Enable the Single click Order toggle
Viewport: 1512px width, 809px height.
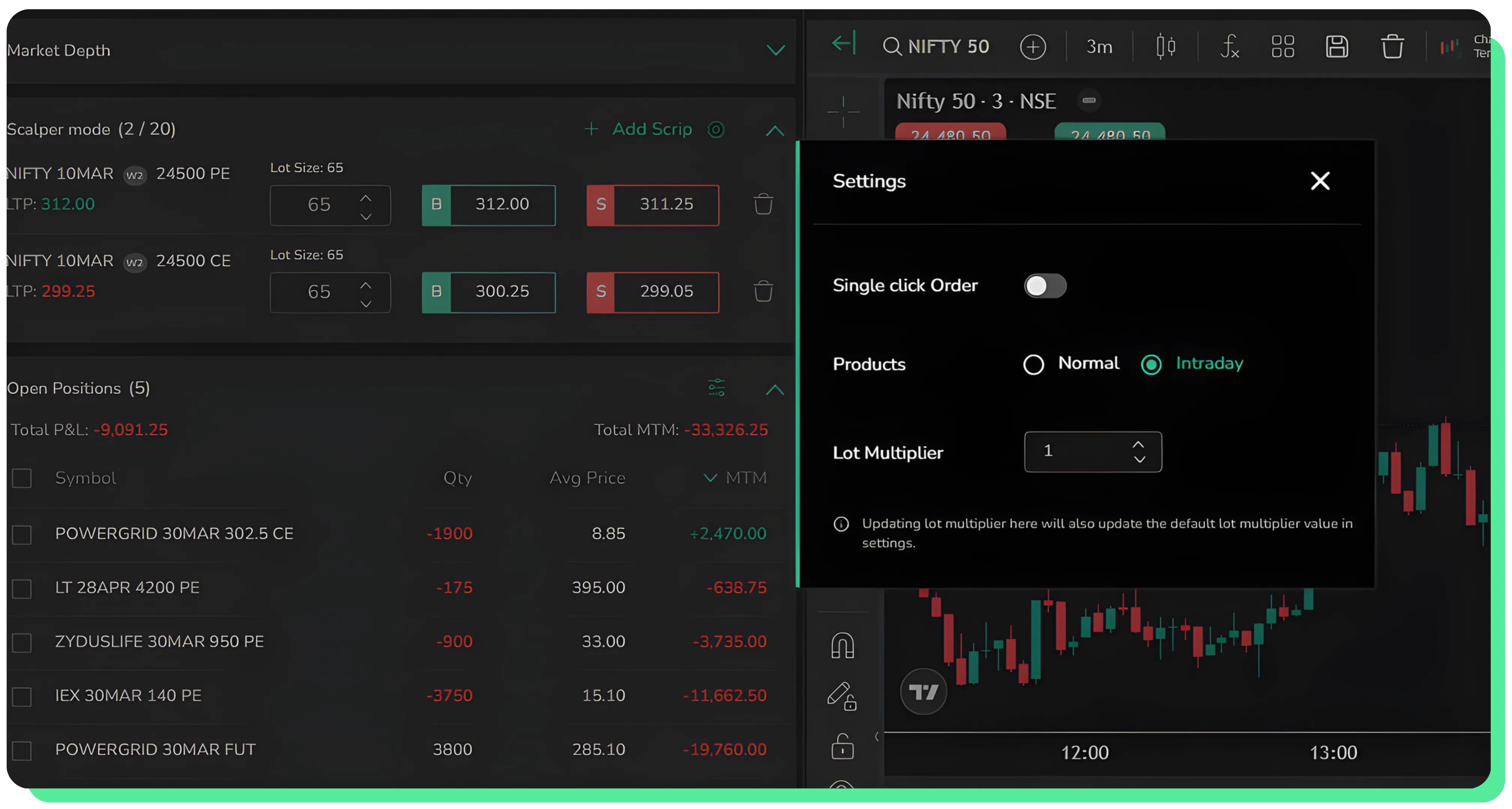click(x=1045, y=286)
